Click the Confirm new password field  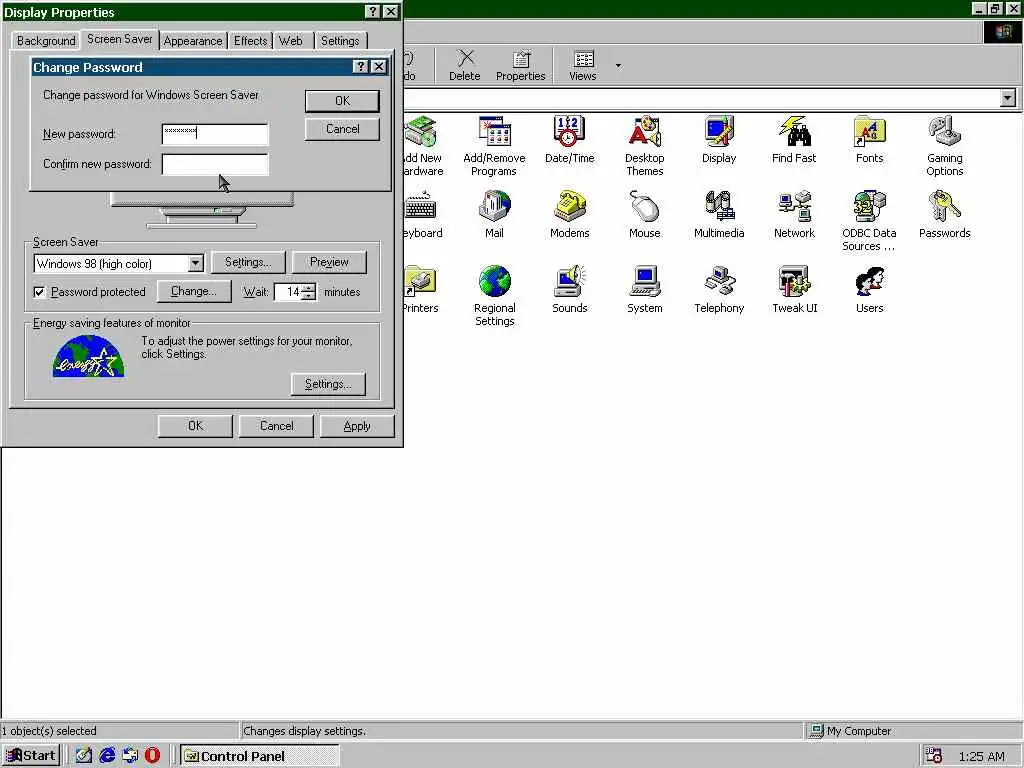pyautogui.click(x=215, y=164)
